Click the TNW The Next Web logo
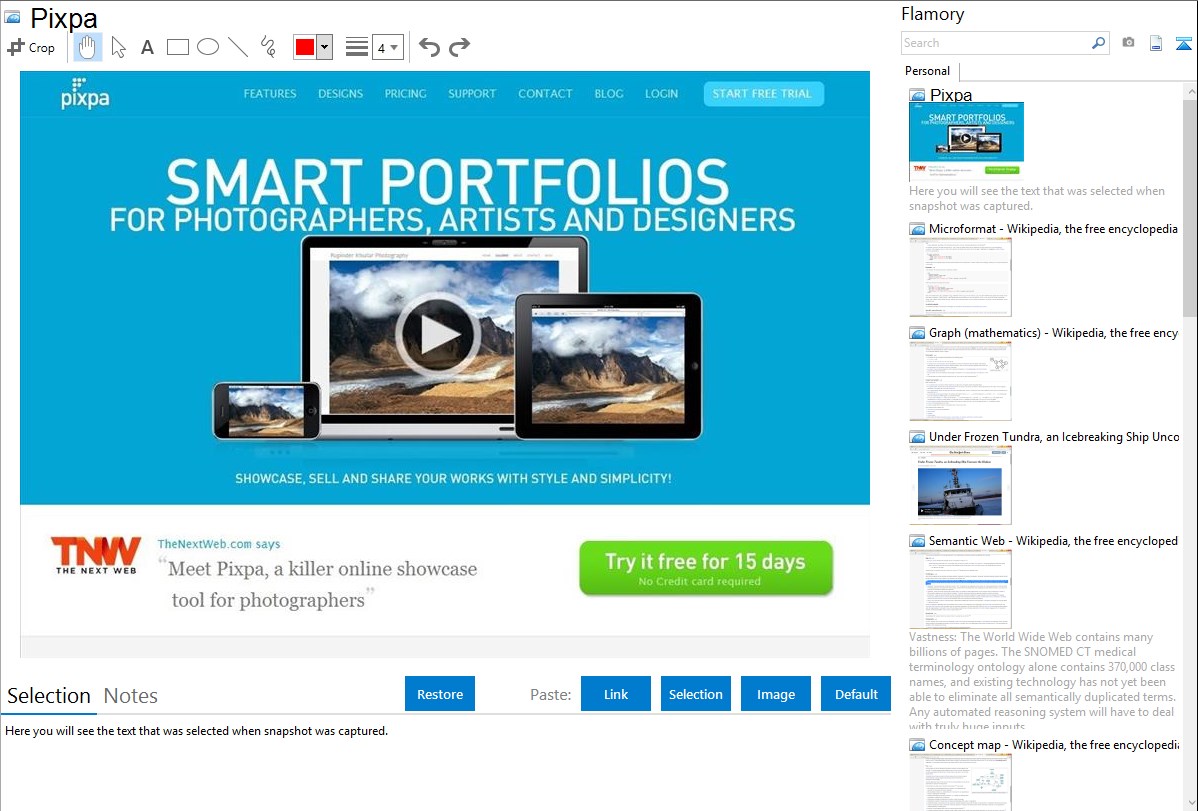1198x811 pixels. [96, 555]
